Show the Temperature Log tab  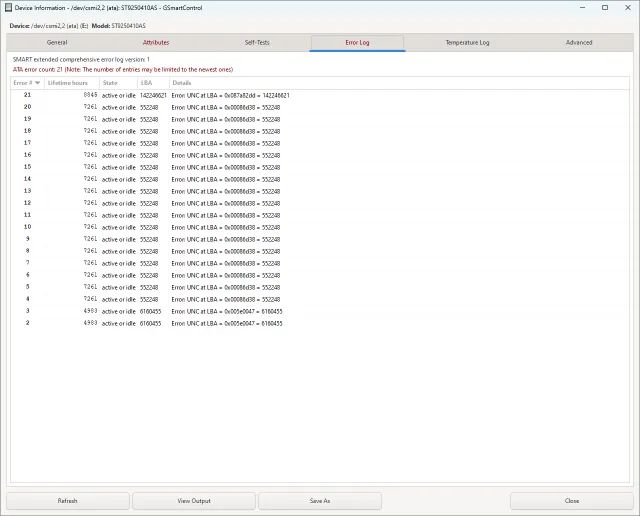click(467, 43)
